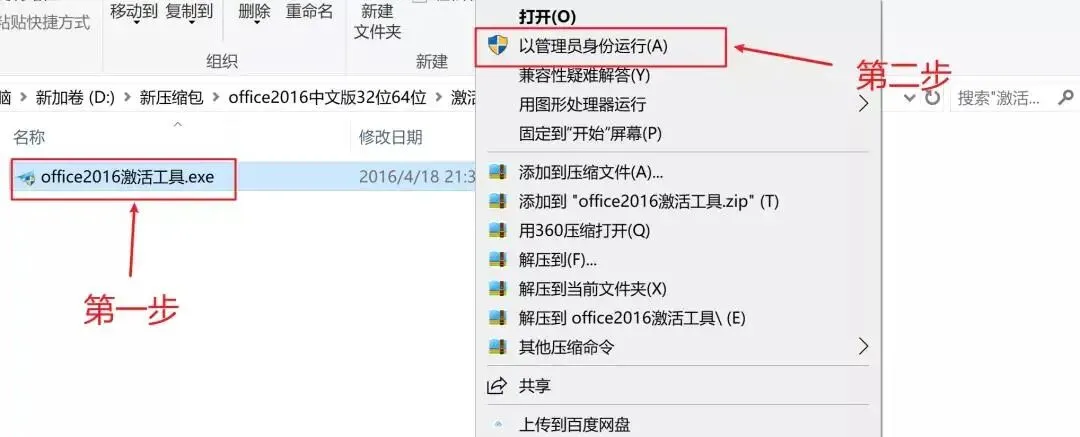Click the 新建文件夹 button
The image size is (1080, 437).
coord(377,21)
